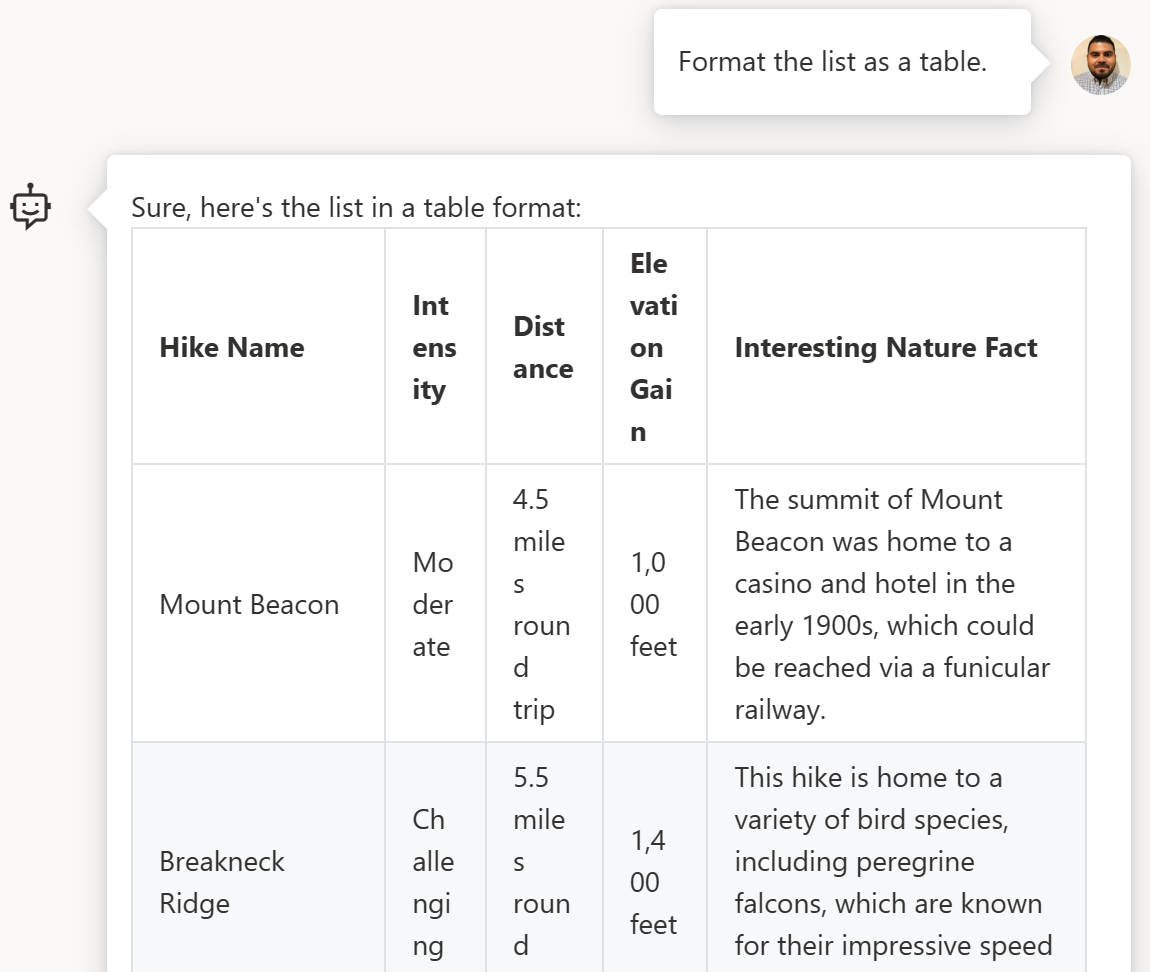The image size is (1150, 972).
Task: Click the peregrine falcons nature fact cell
Action: tap(886, 862)
